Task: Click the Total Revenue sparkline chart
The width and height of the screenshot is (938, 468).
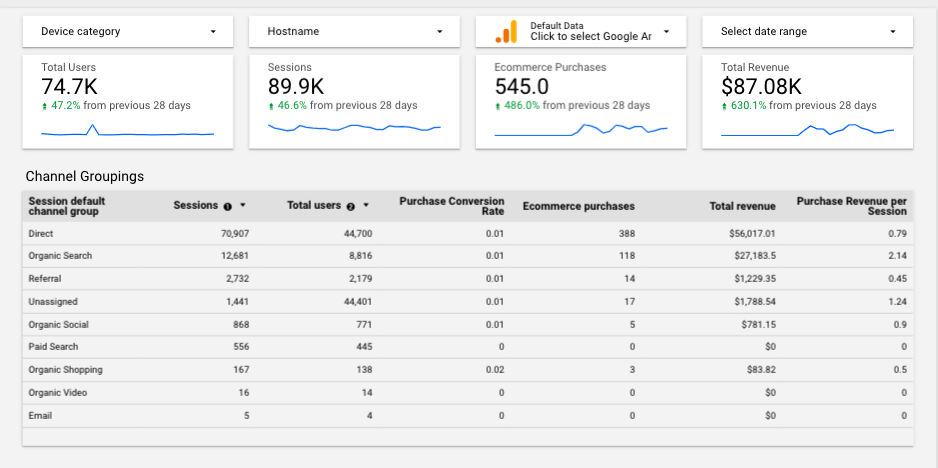Action: [x=807, y=130]
